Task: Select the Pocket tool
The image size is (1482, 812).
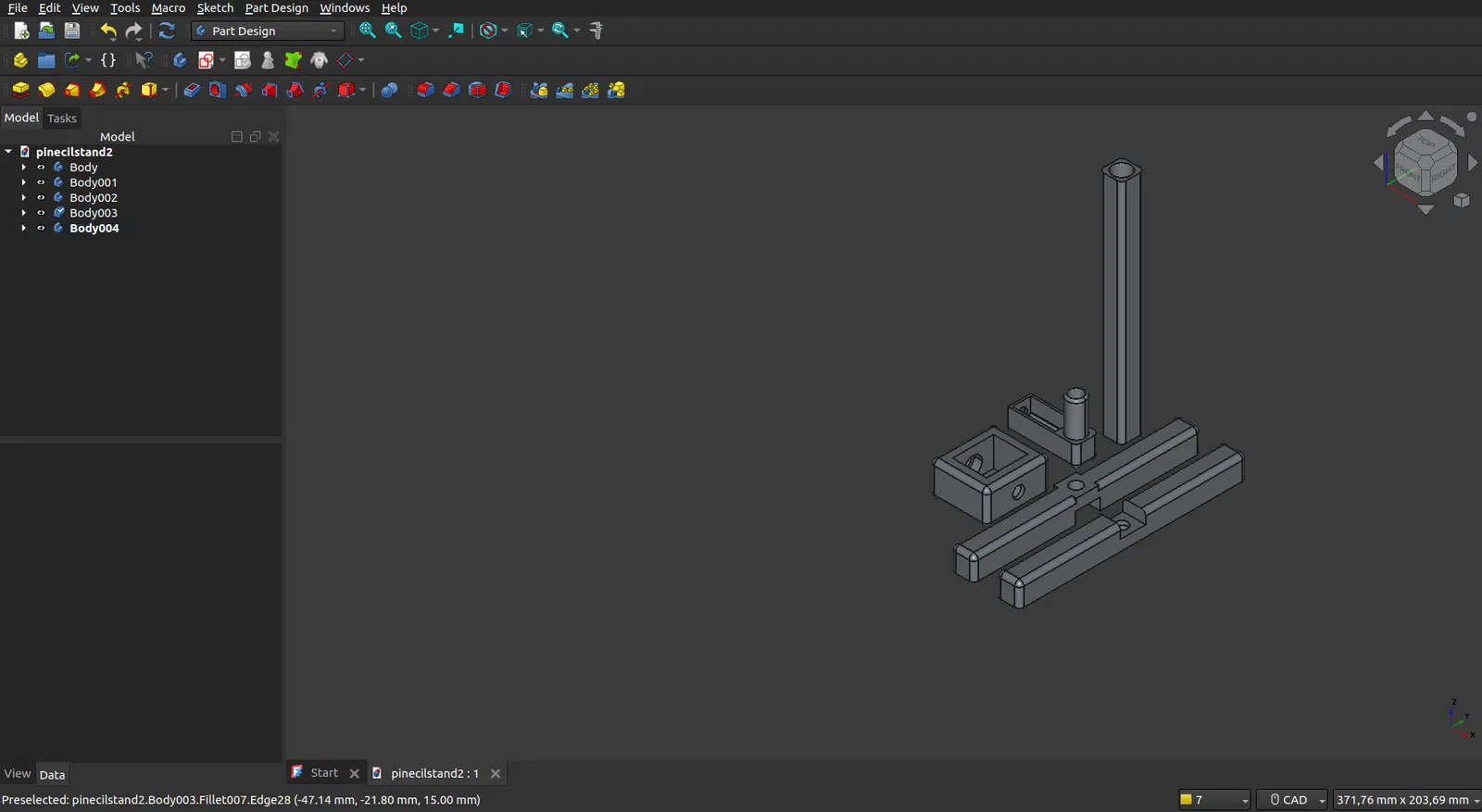Action: [x=192, y=90]
